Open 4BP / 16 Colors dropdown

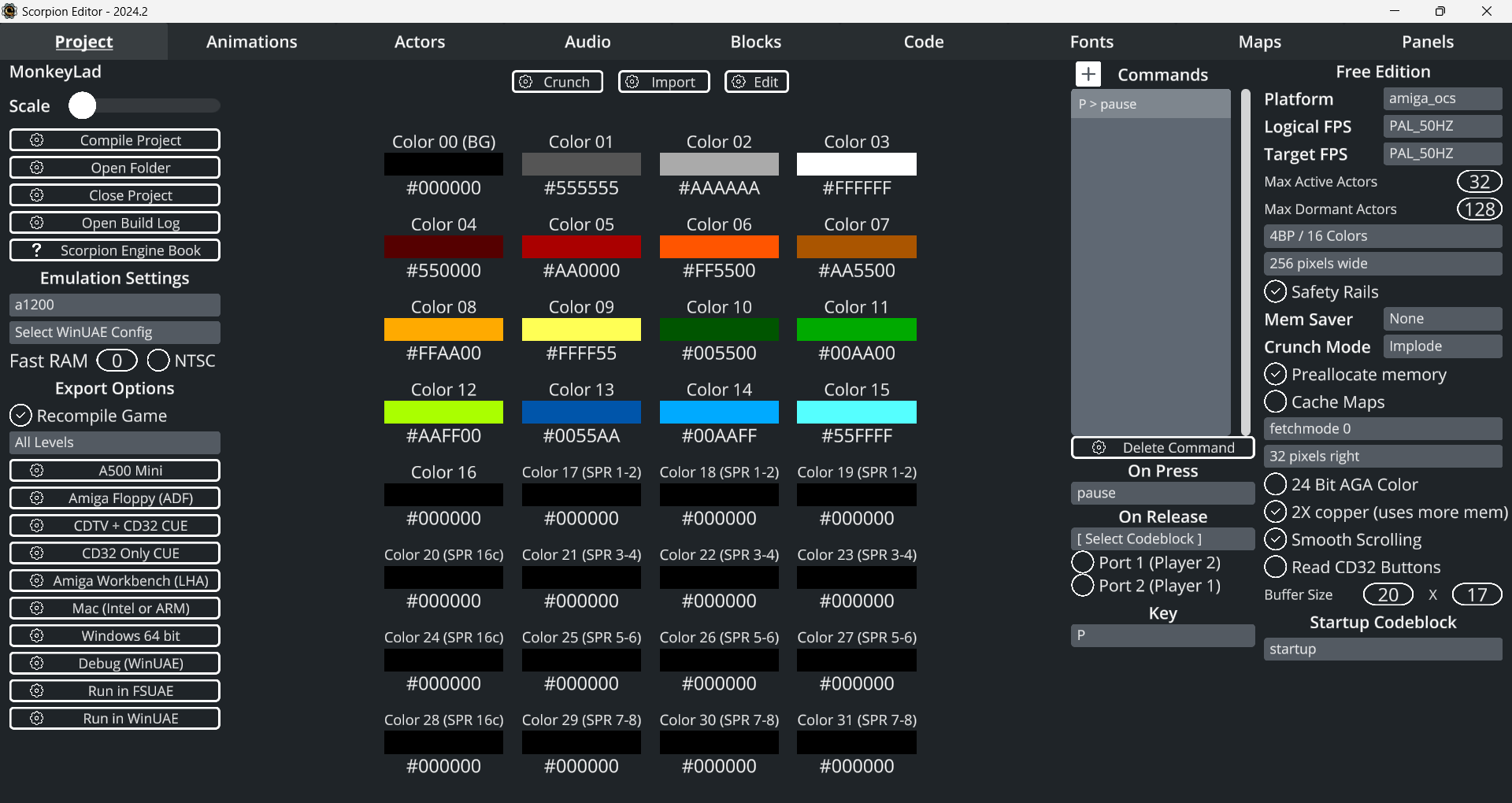coord(1383,236)
